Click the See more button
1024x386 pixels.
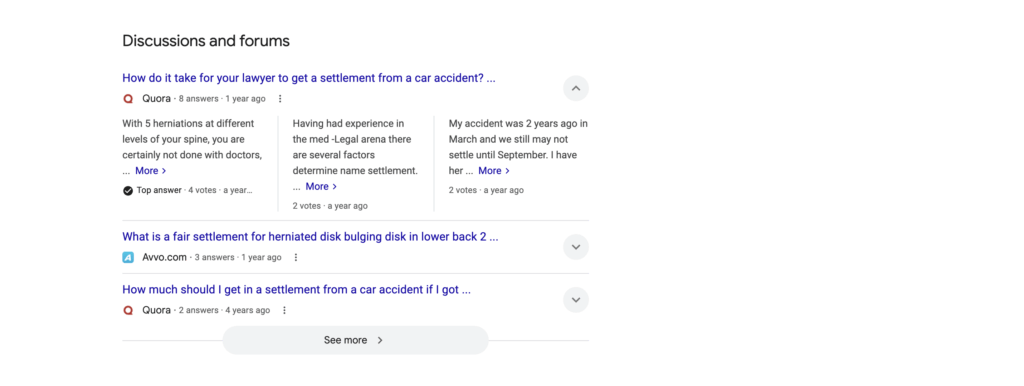355,340
